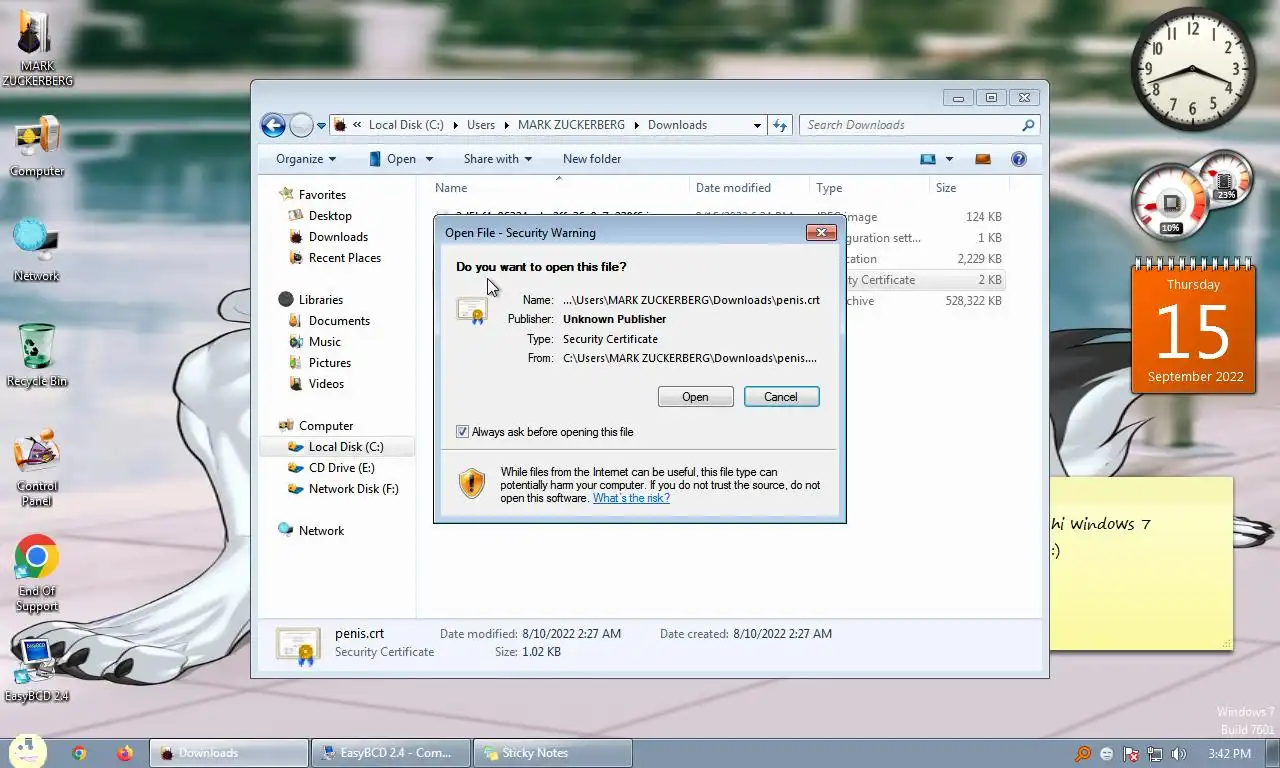Click the orange magnifier tray icon
The image size is (1280, 768).
tap(1083, 754)
